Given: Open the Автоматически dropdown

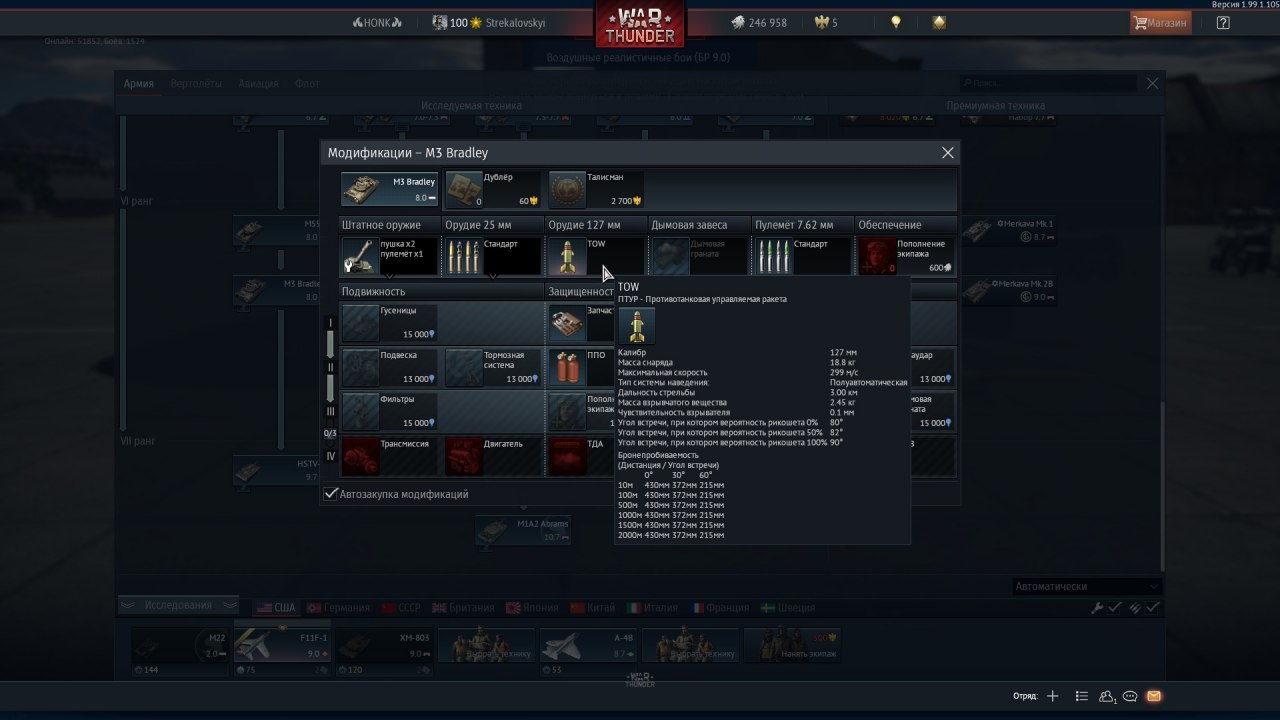Looking at the screenshot, I should tap(1086, 586).
